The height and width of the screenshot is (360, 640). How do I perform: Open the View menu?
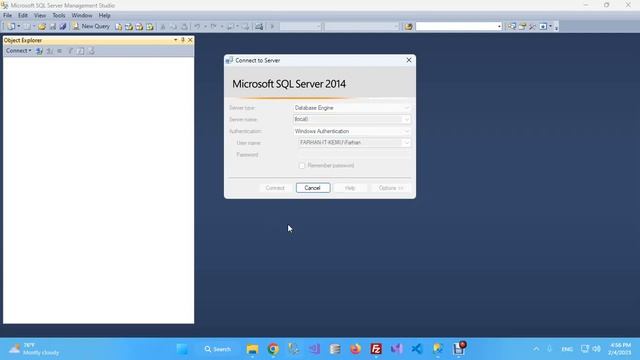pos(40,15)
